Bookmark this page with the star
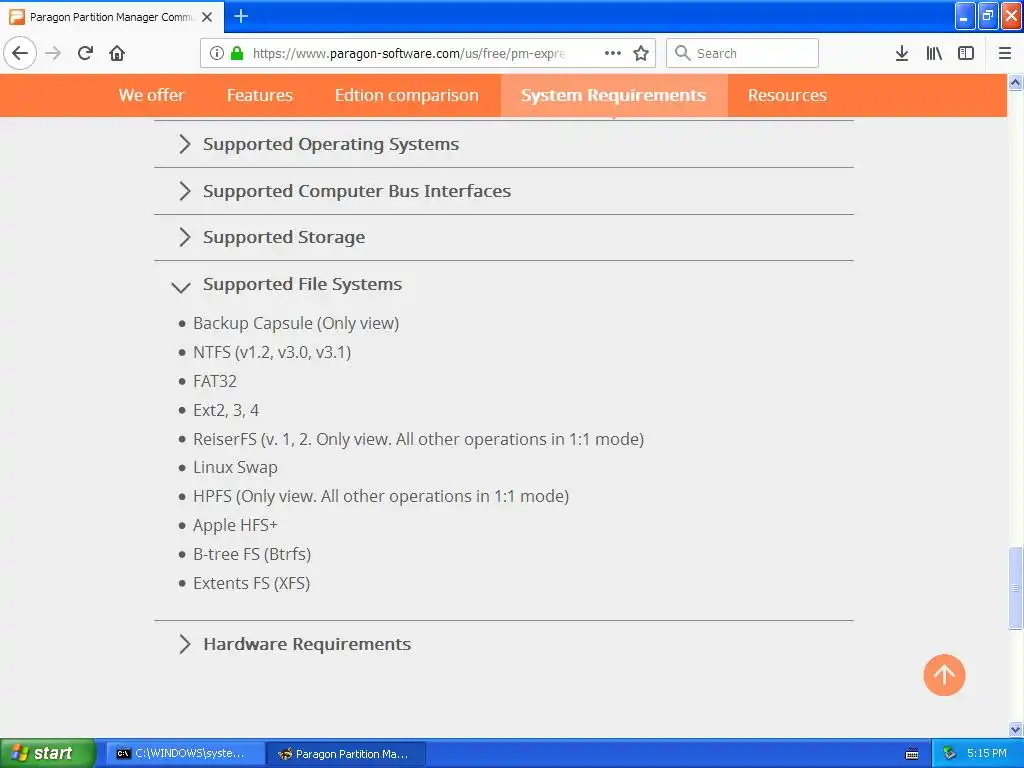 click(x=641, y=53)
